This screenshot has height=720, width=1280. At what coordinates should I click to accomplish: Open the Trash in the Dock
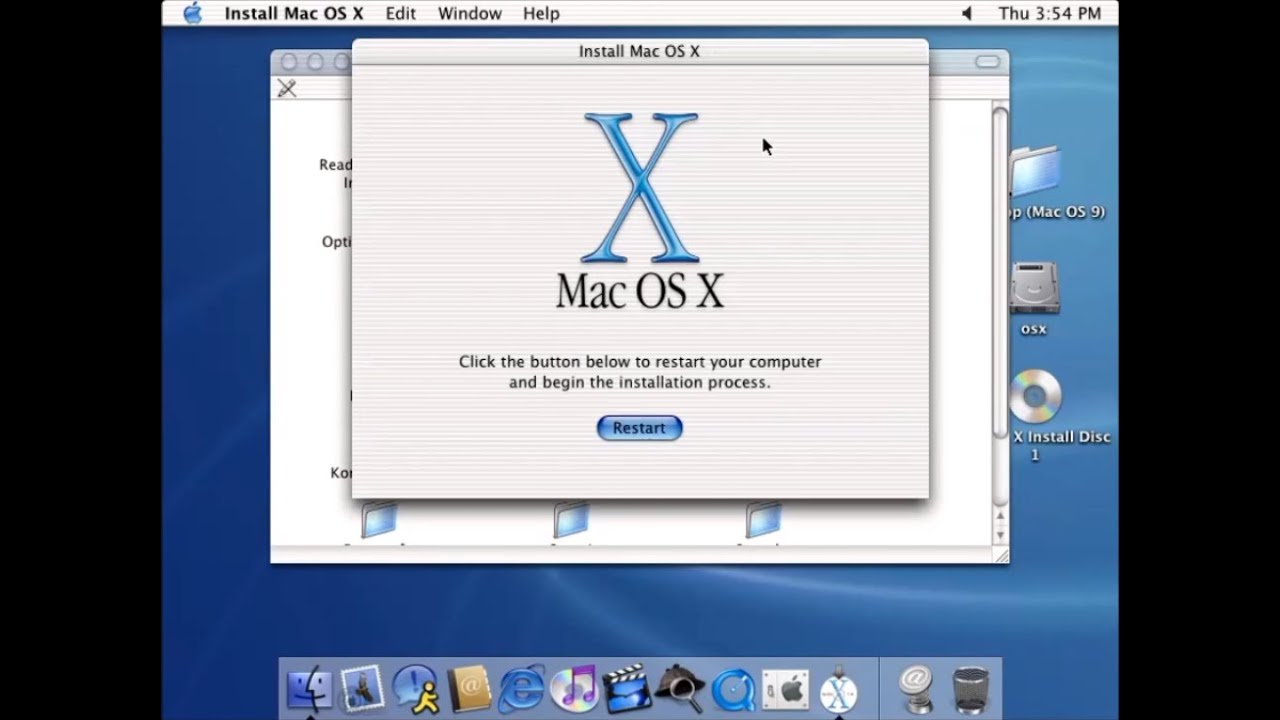(x=969, y=688)
